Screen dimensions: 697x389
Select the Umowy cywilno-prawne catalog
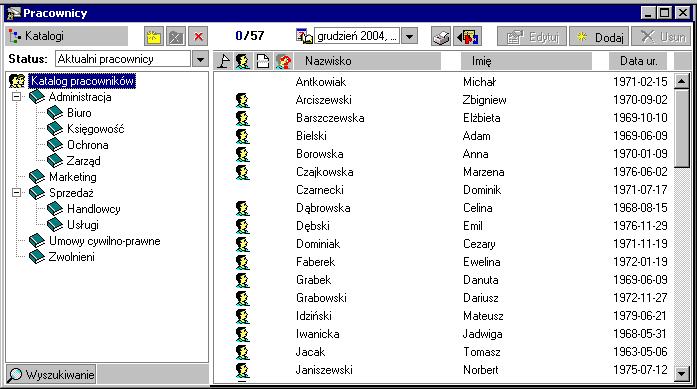(104, 241)
